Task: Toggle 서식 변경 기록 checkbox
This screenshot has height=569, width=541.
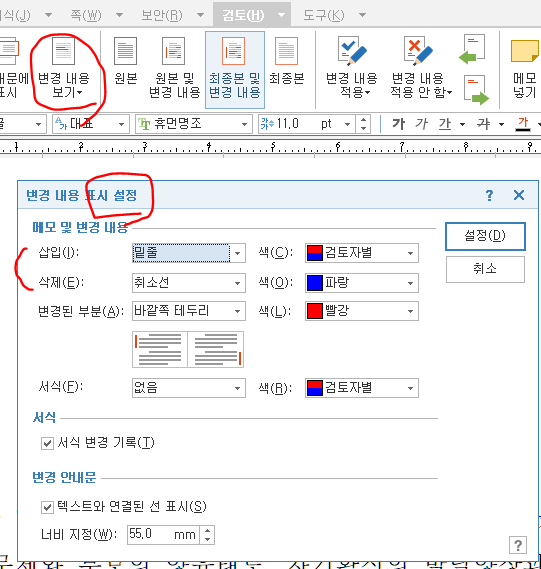Action: click(x=47, y=443)
